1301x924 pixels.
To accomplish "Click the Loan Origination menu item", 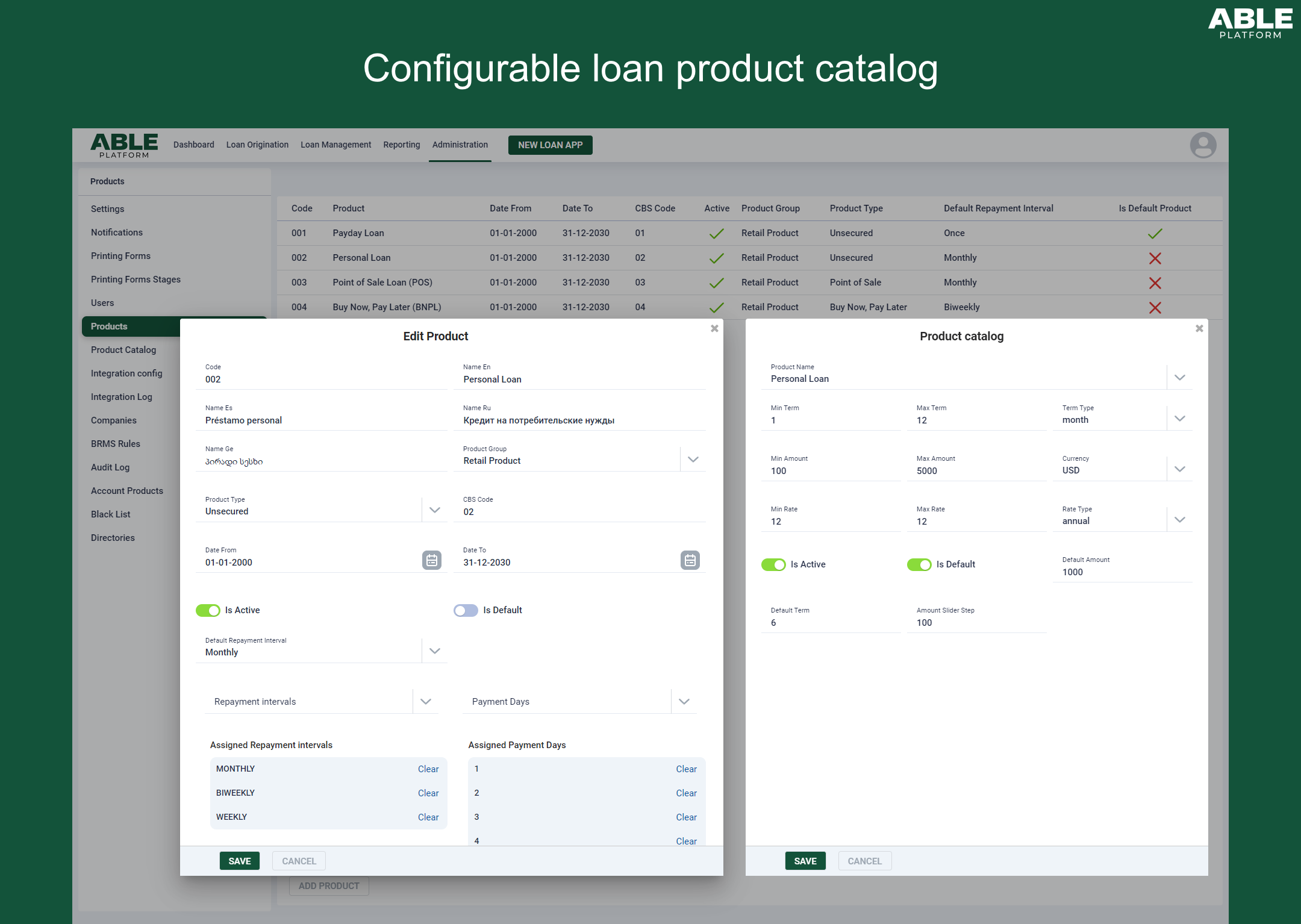I will click(x=257, y=144).
